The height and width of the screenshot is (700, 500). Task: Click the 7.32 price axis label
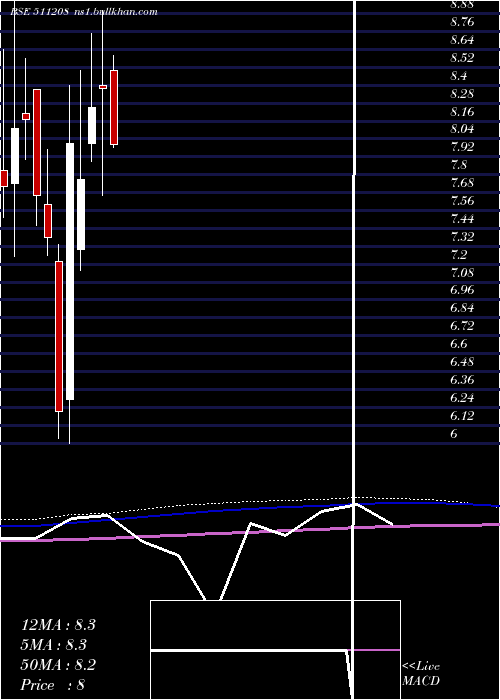(462, 236)
